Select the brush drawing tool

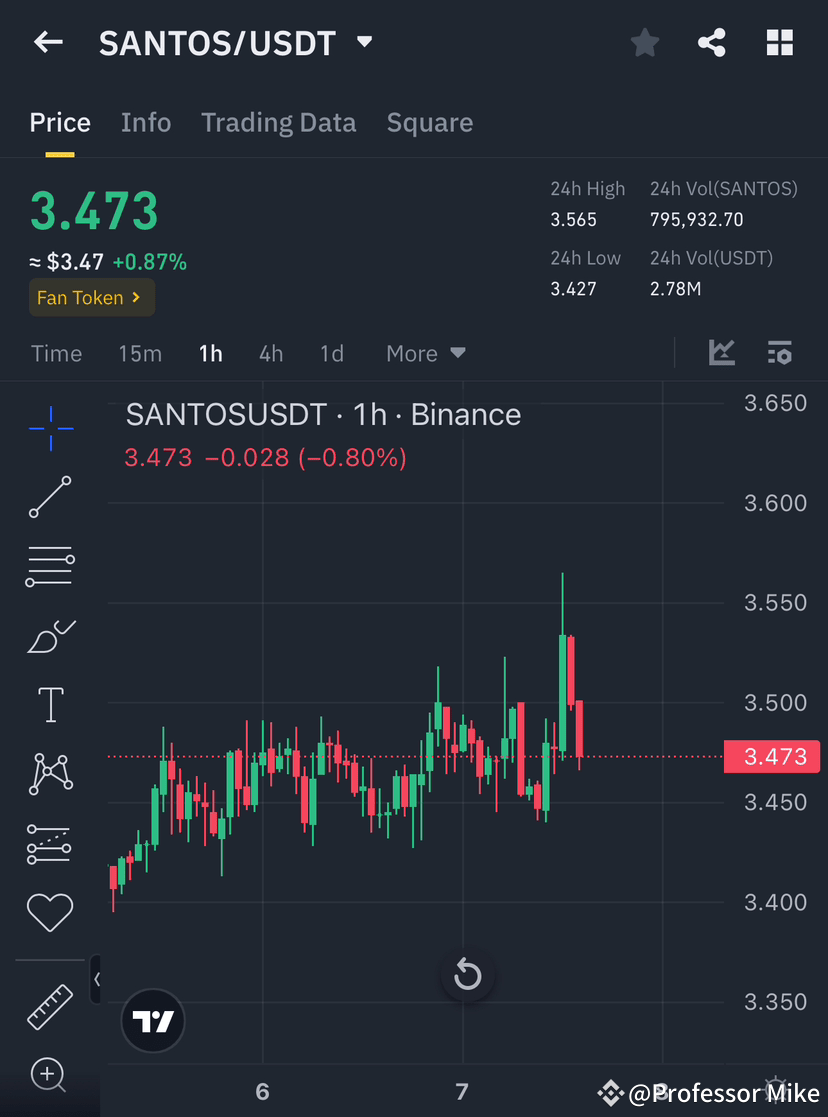(x=50, y=635)
